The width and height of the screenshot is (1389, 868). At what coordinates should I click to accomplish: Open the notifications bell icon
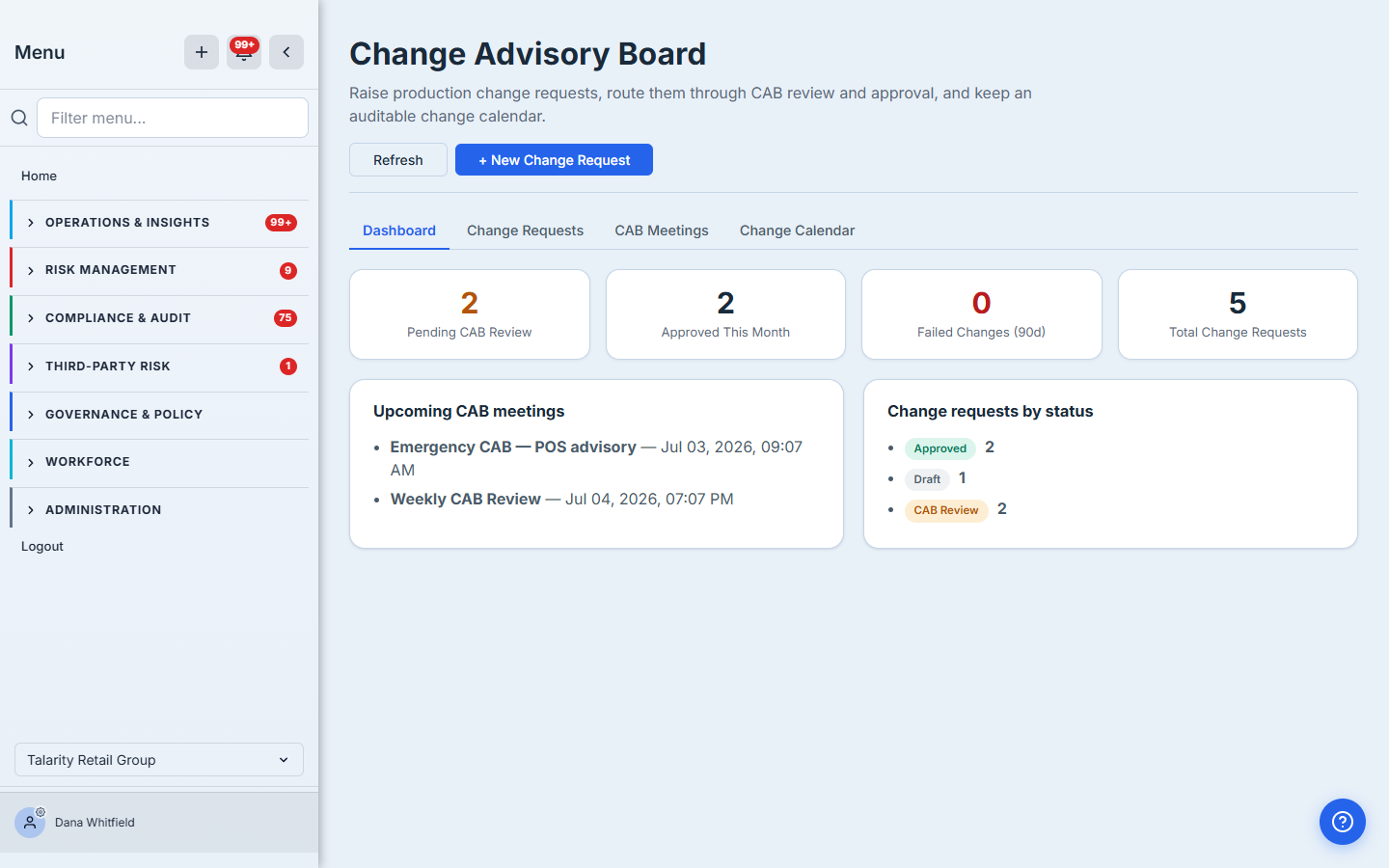click(x=244, y=52)
